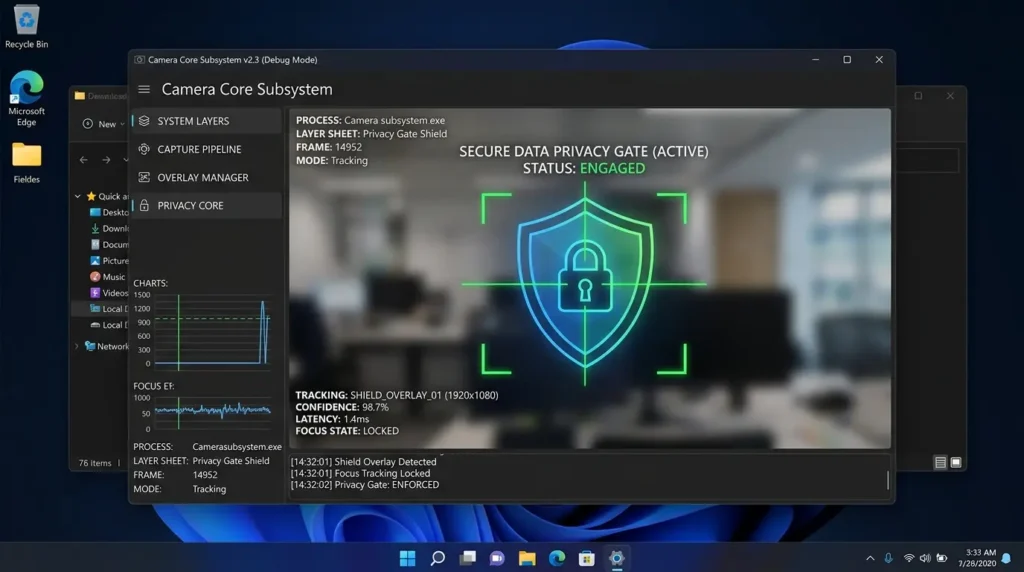Click the layers icon beside SYSTEM LAYERS
The width and height of the screenshot is (1024, 572).
144,121
